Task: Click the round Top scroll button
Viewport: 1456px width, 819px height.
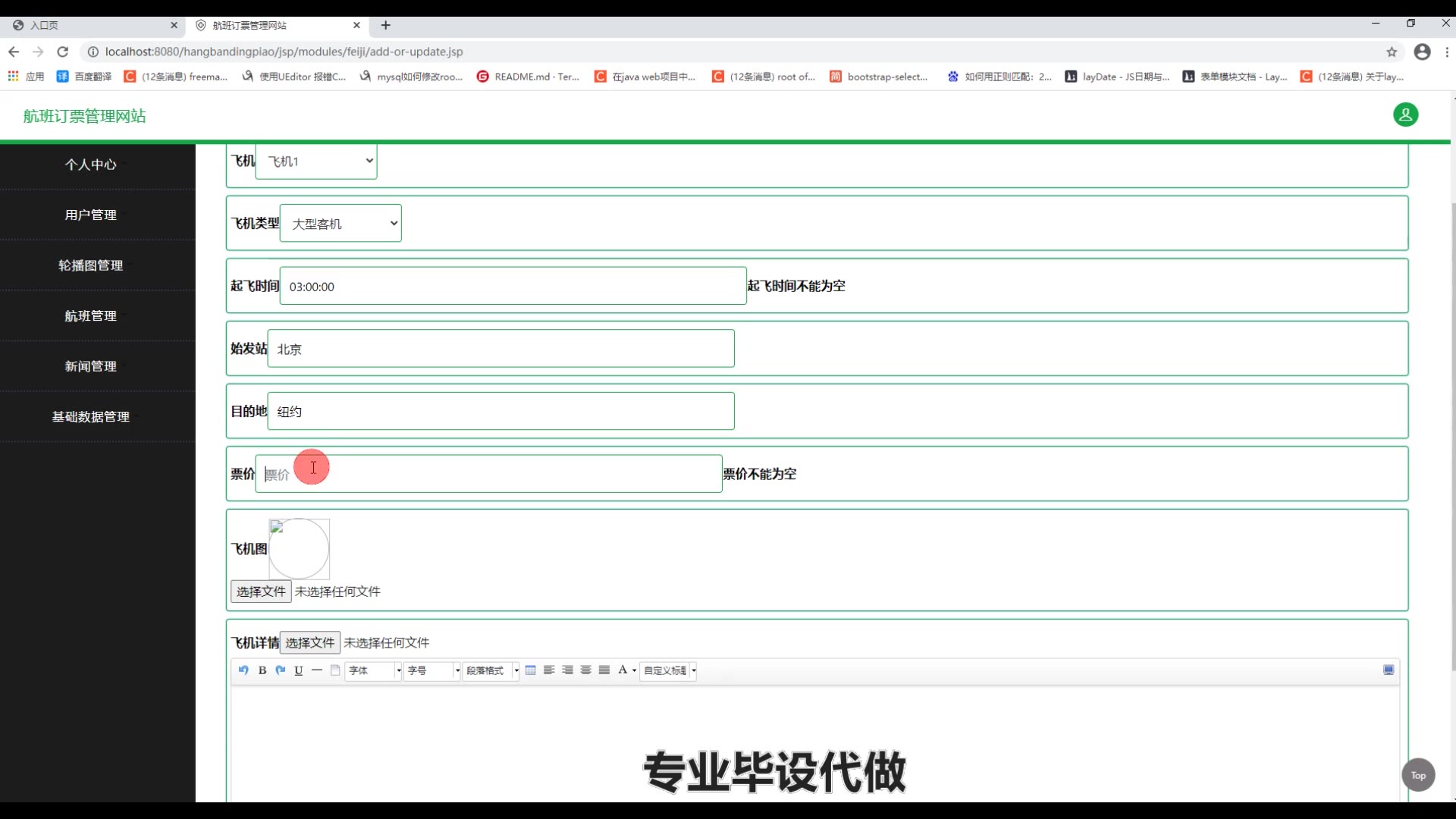Action: point(1418,775)
